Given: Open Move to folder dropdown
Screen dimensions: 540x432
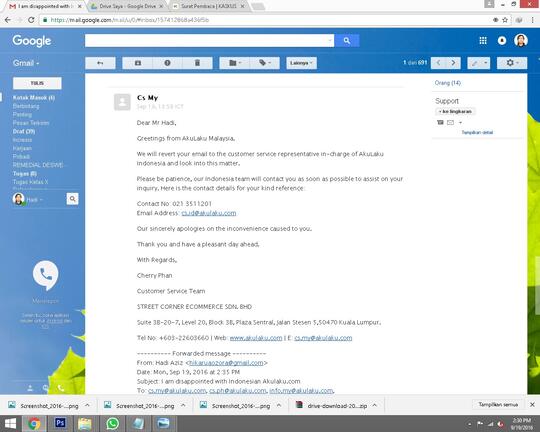Looking at the screenshot, I should point(235,63).
